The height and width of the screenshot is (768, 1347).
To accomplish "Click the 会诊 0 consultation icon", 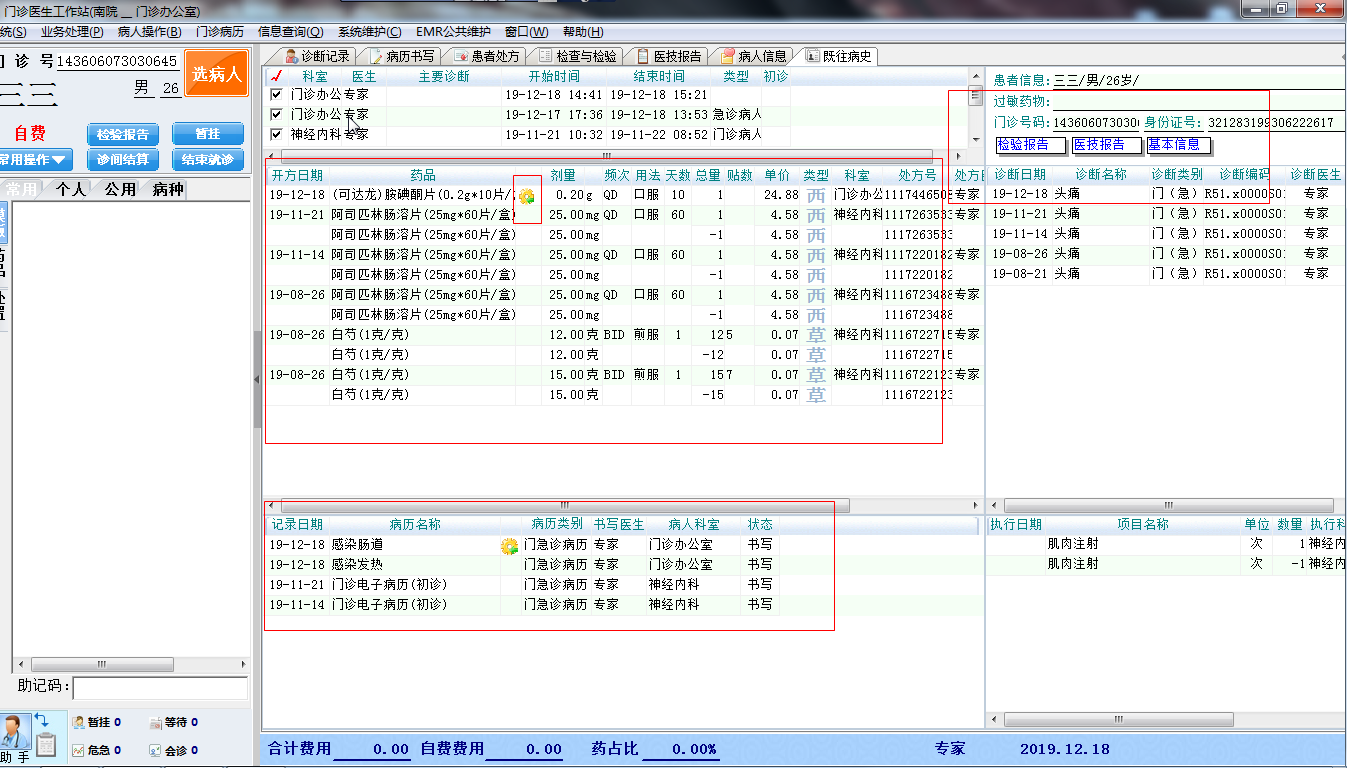I will coord(155,750).
